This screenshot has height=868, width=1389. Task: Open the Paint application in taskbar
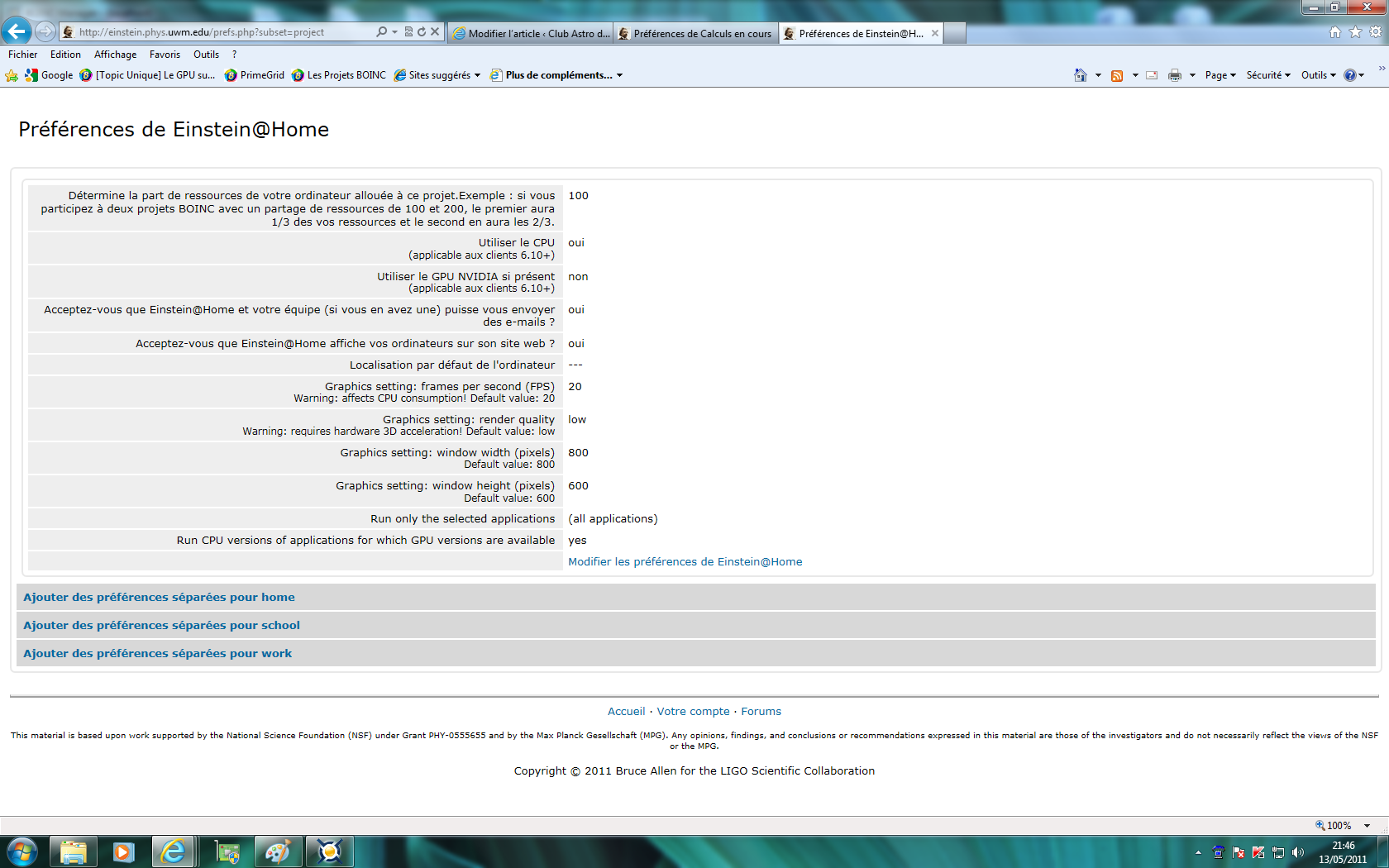coord(278,851)
